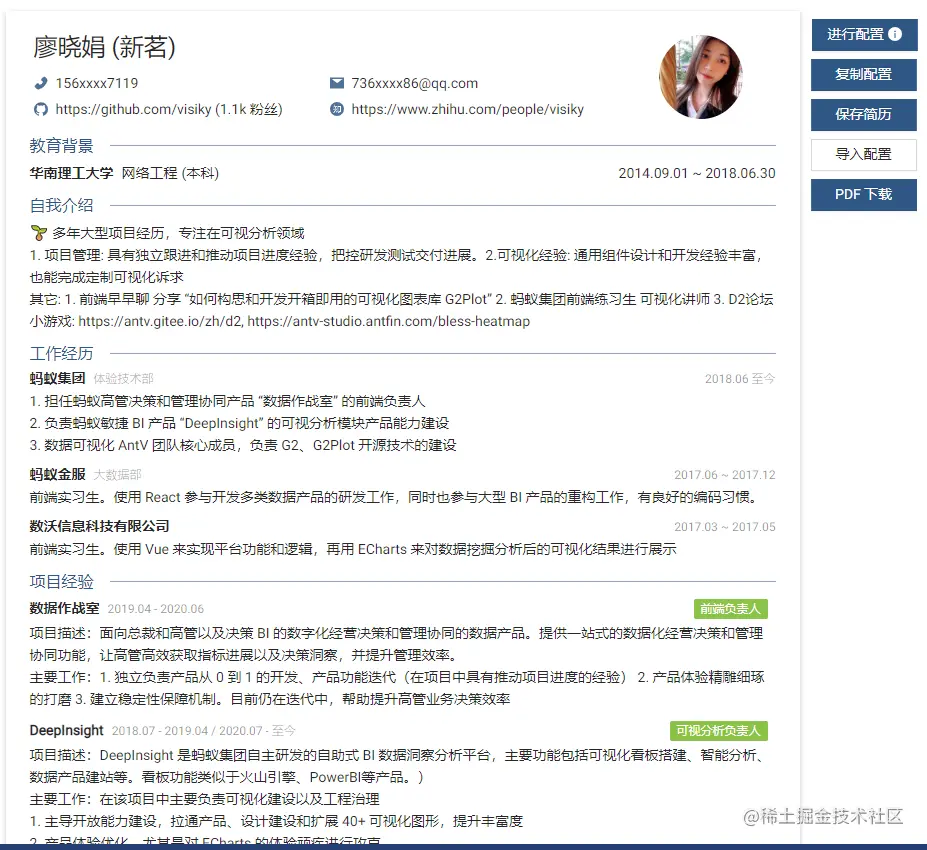The height and width of the screenshot is (850, 927).
Task: Click the 保存简历 button
Action: pos(863,115)
